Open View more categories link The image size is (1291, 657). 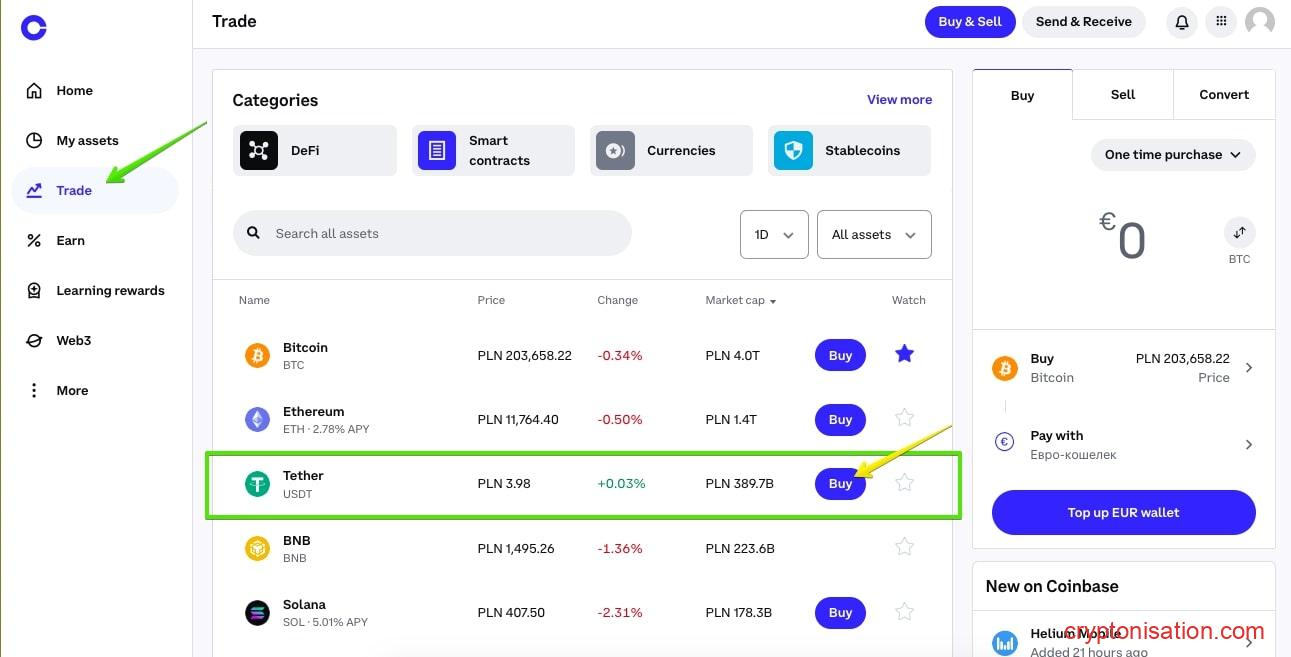(x=898, y=99)
